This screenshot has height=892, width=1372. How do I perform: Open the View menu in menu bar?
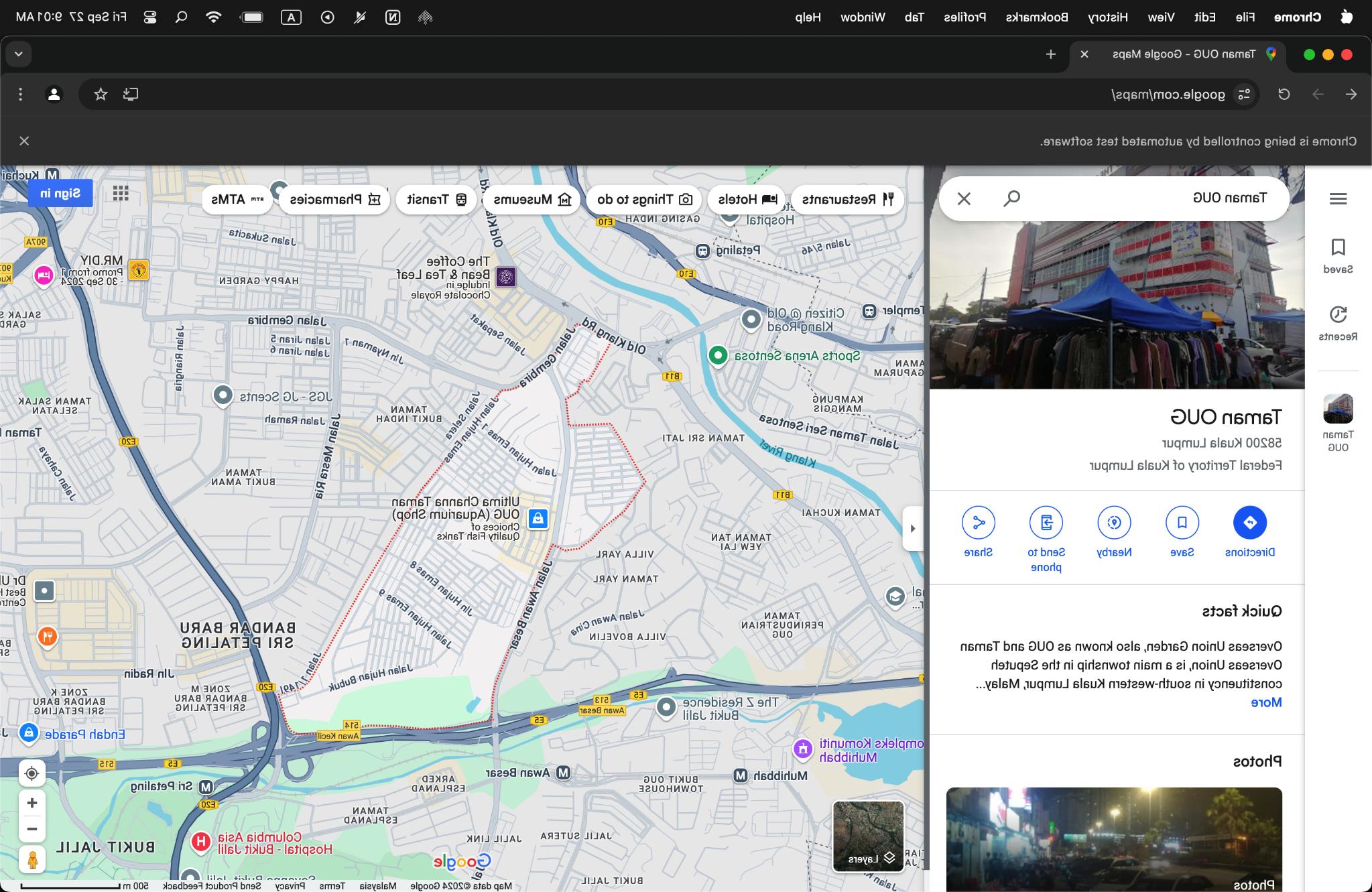click(x=1161, y=17)
